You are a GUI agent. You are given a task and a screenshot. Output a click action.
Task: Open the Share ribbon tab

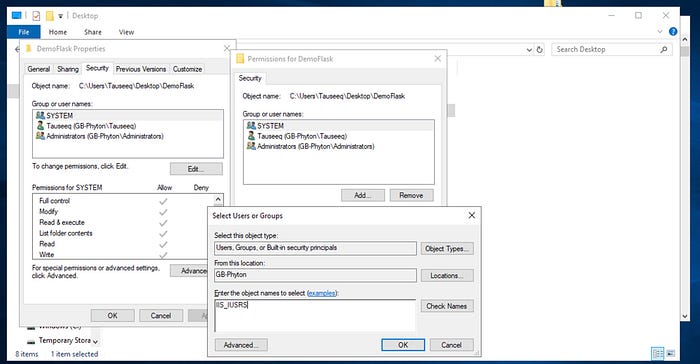pyautogui.click(x=92, y=32)
